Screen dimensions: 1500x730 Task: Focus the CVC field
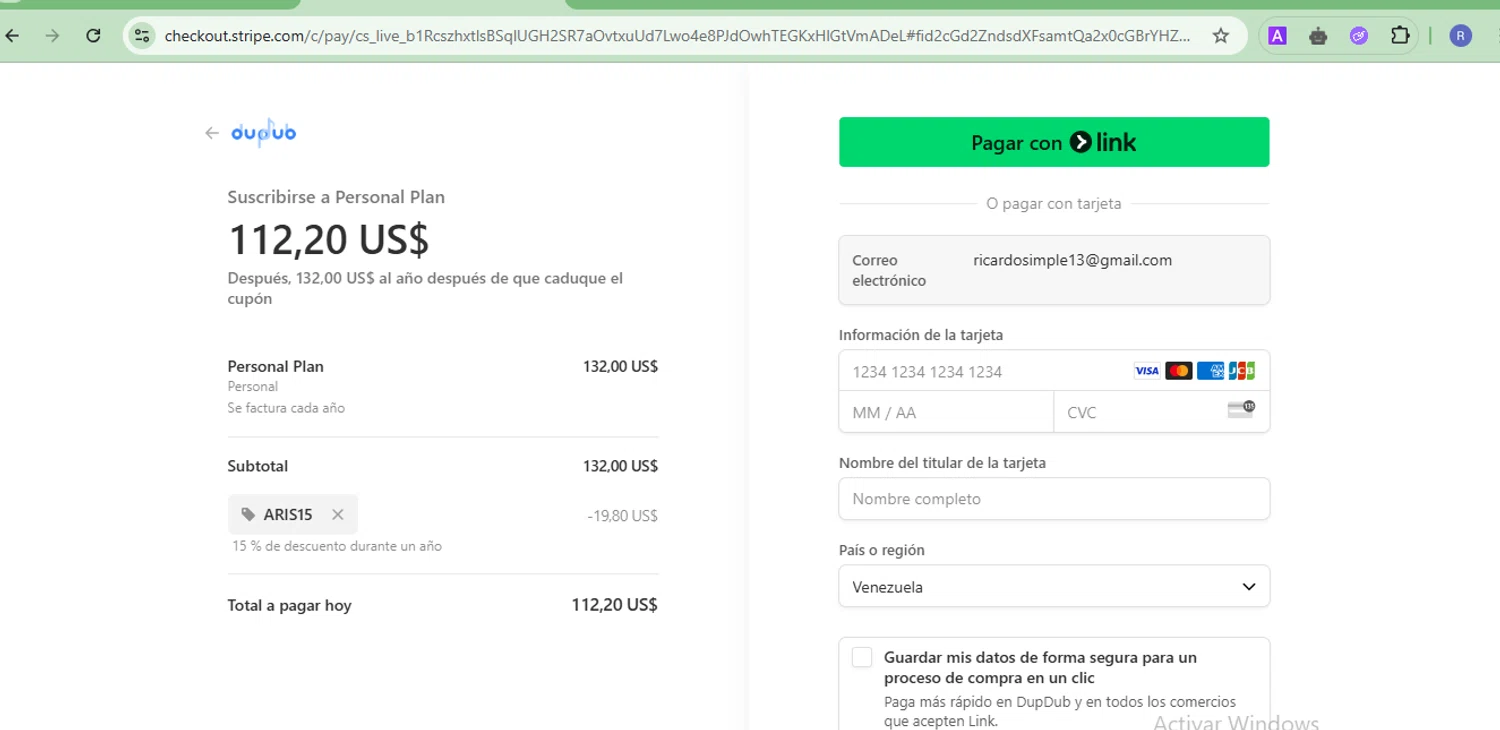pyautogui.click(x=1162, y=412)
